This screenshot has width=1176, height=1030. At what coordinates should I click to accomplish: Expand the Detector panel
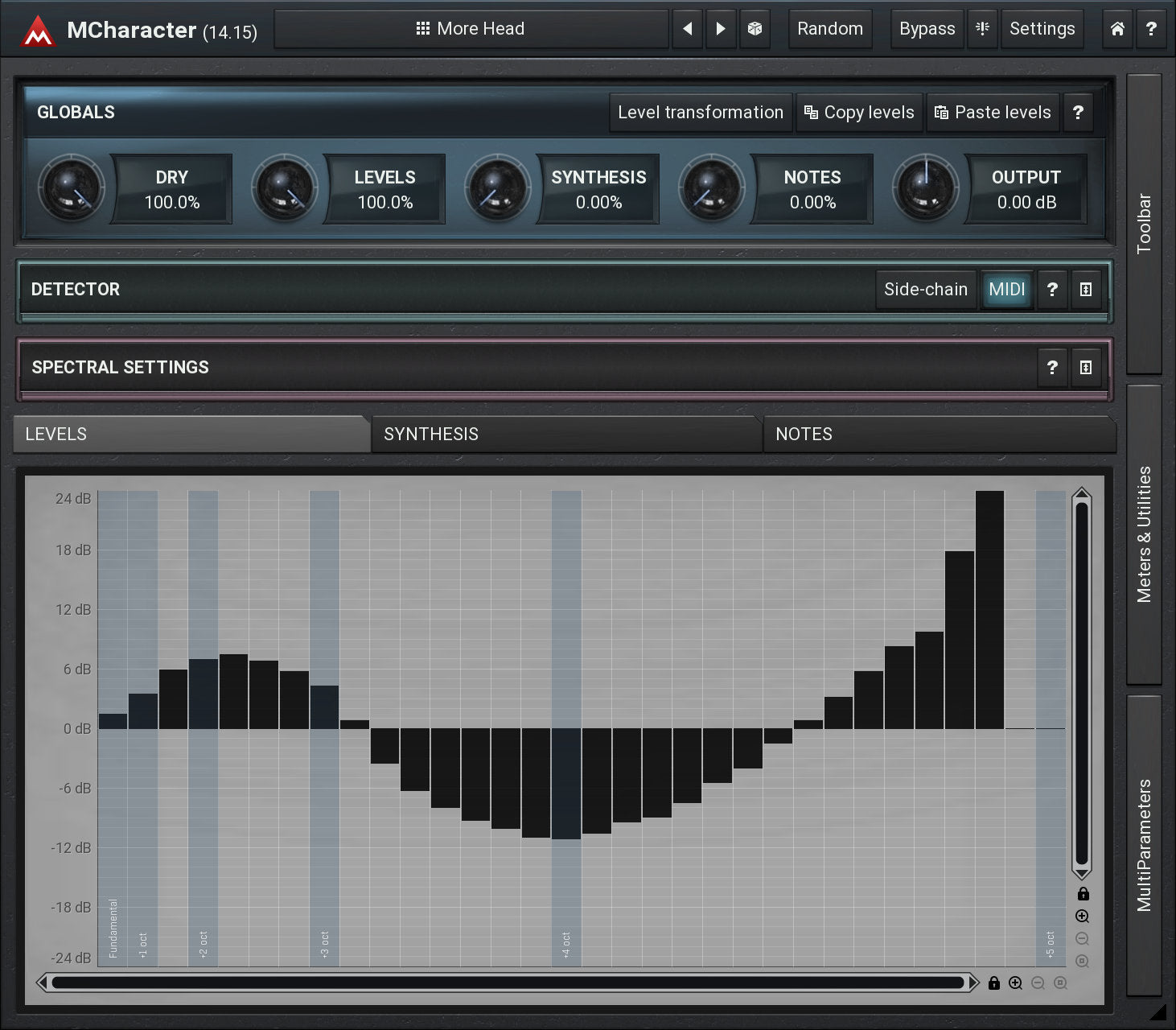point(1086,290)
